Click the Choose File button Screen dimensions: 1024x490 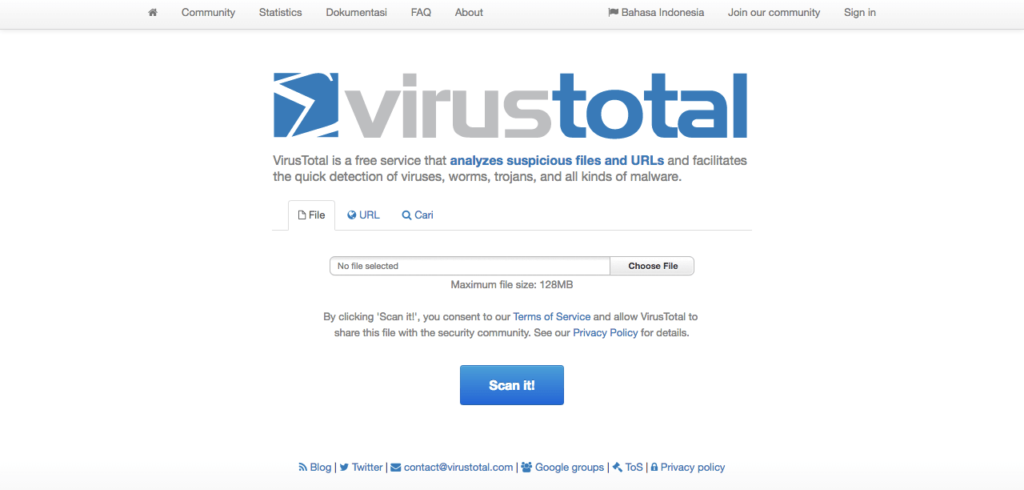(652, 266)
